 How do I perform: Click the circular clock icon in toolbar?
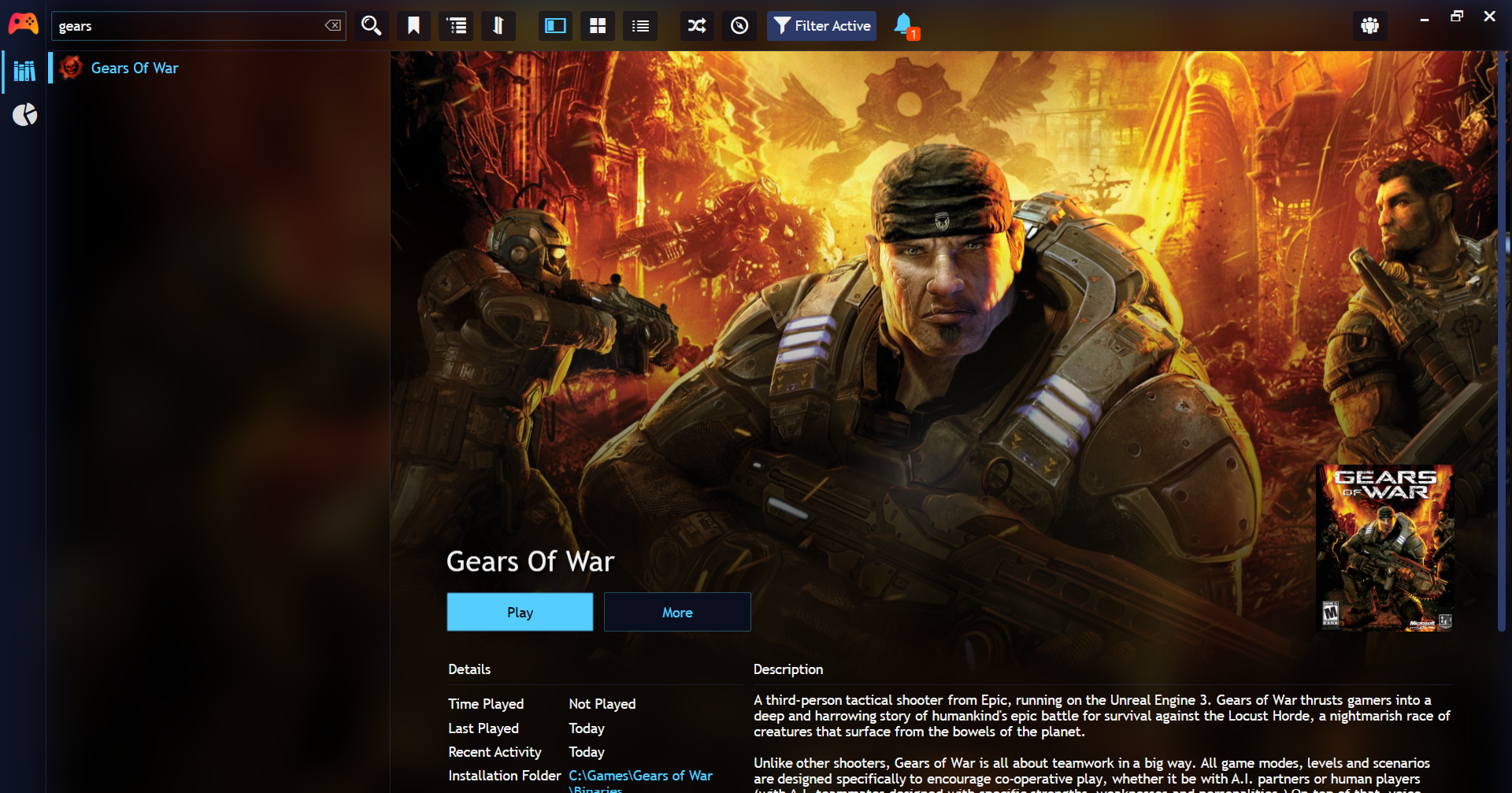click(x=739, y=26)
